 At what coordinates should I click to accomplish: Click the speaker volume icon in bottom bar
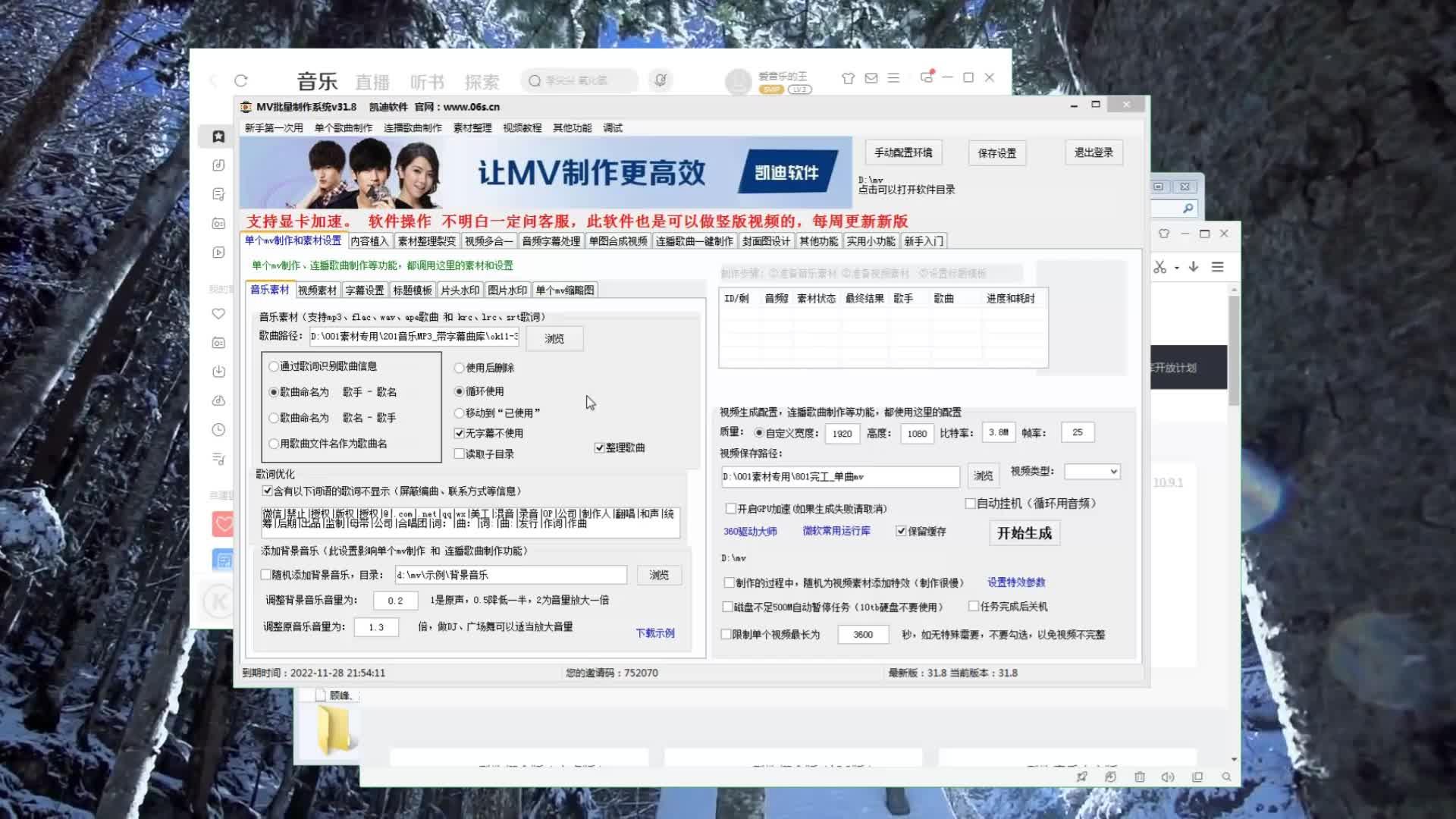(x=1168, y=777)
